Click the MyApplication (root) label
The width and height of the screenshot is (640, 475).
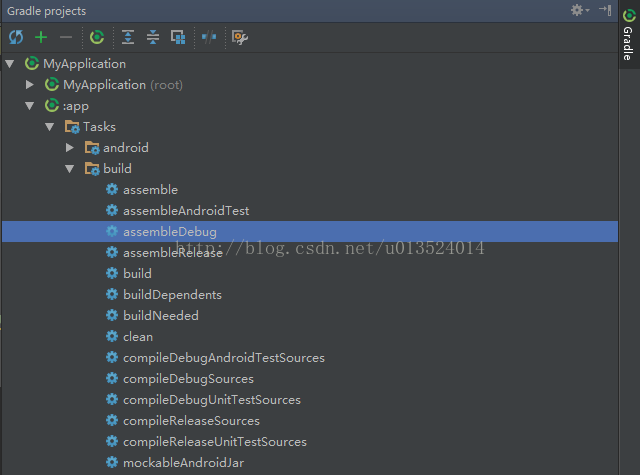123,85
